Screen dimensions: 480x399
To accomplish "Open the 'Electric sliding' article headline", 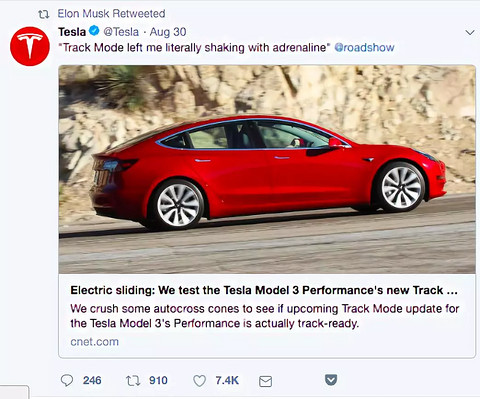I will (x=264, y=290).
